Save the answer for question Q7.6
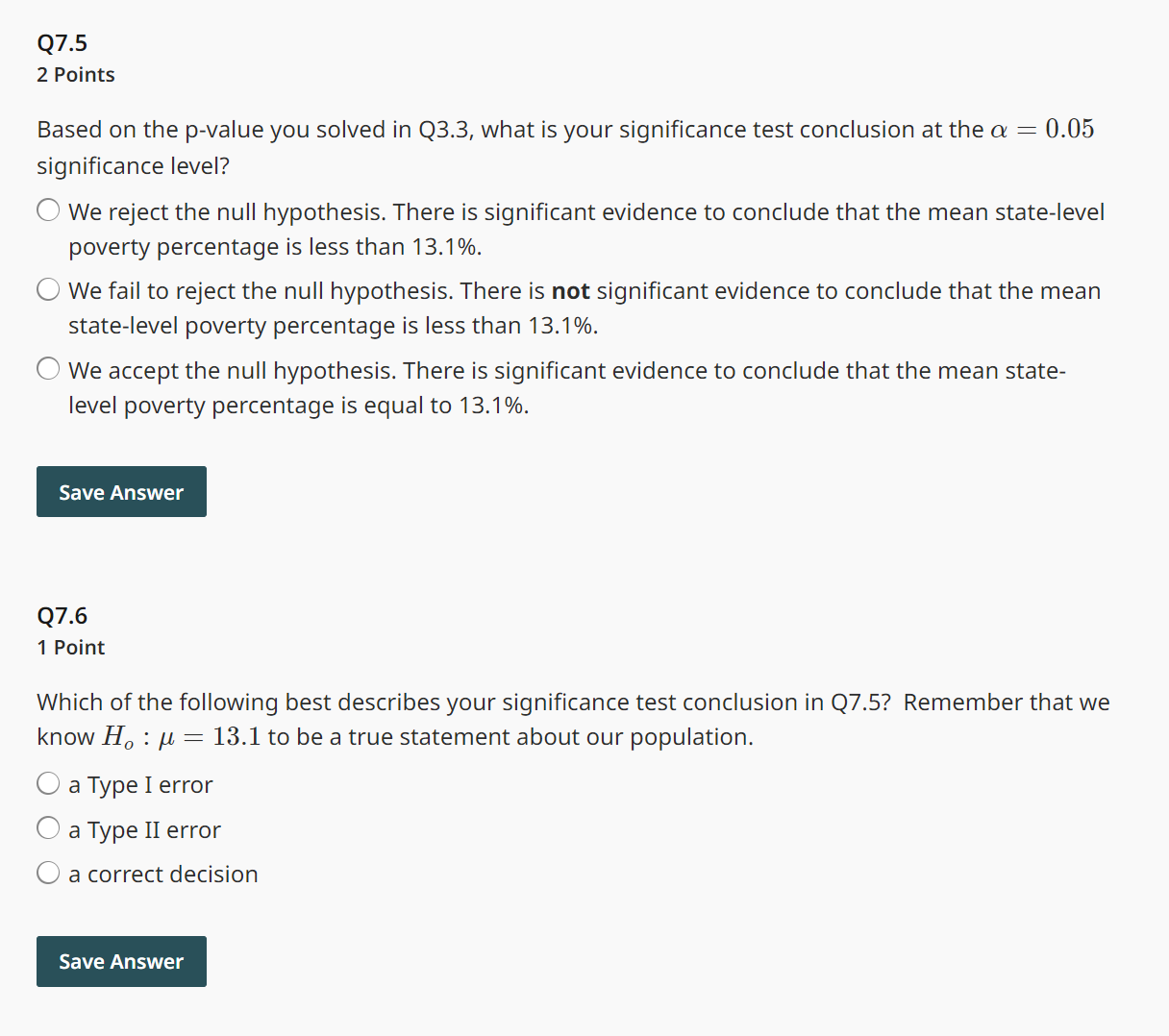The height and width of the screenshot is (1036, 1169). coord(121,961)
